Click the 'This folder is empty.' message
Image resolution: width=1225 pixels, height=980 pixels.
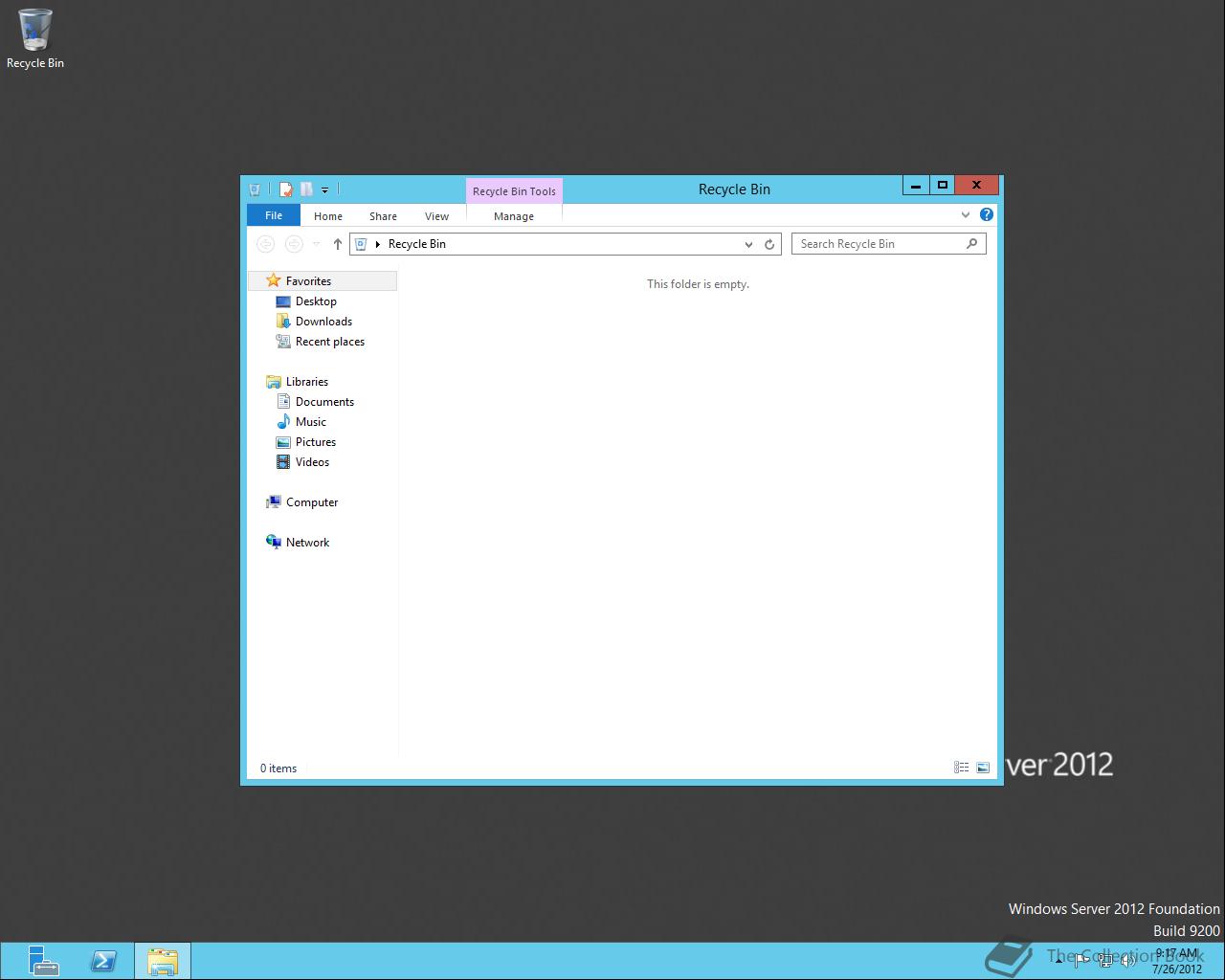(x=698, y=284)
